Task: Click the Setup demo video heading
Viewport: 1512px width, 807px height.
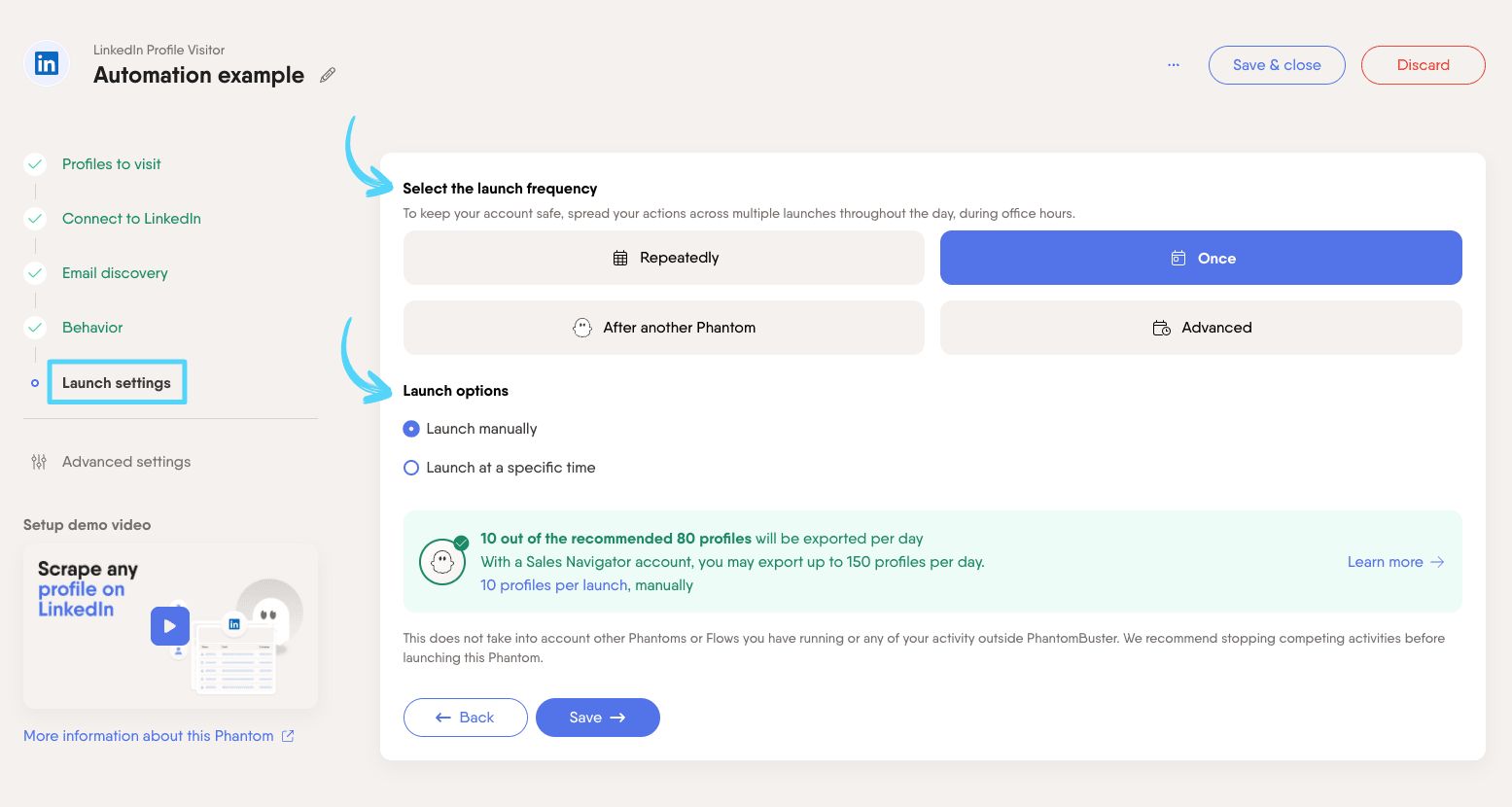Action: (x=88, y=525)
